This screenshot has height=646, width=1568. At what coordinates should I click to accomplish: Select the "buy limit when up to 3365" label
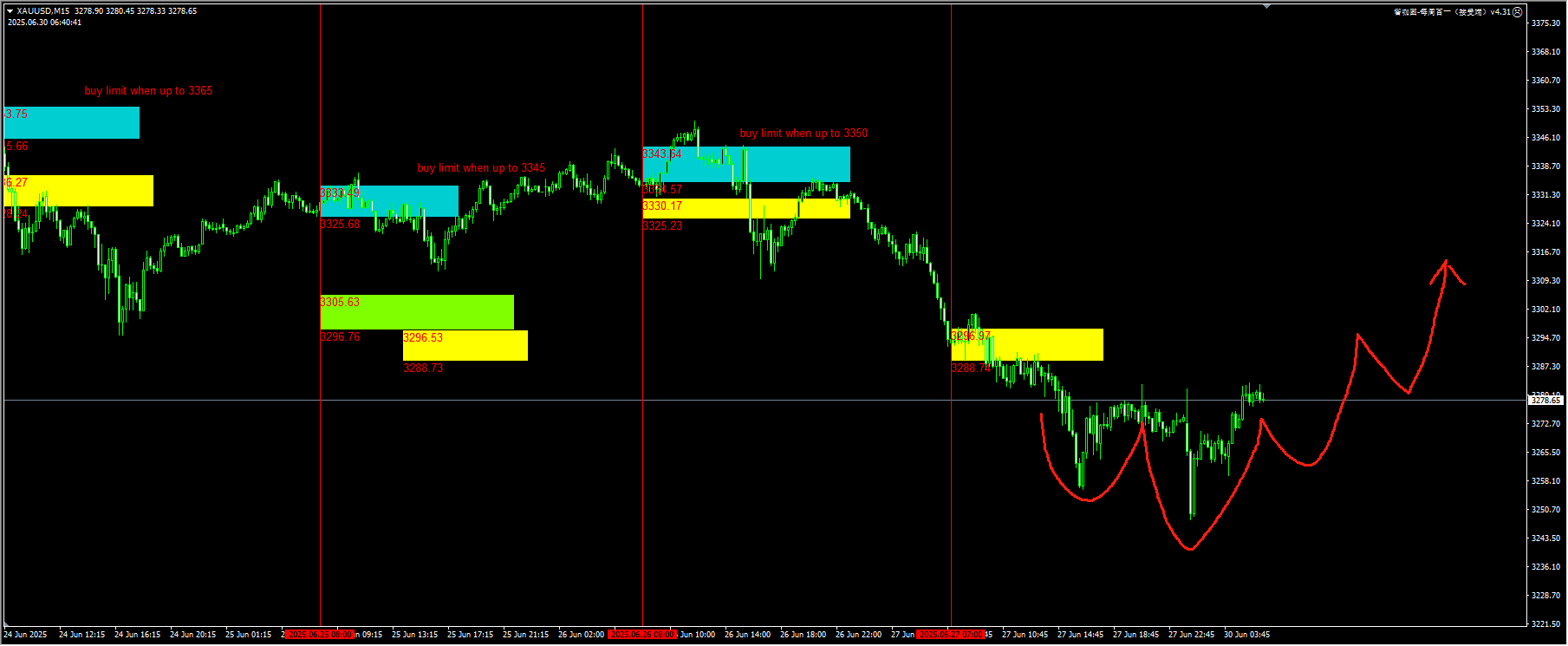[148, 91]
